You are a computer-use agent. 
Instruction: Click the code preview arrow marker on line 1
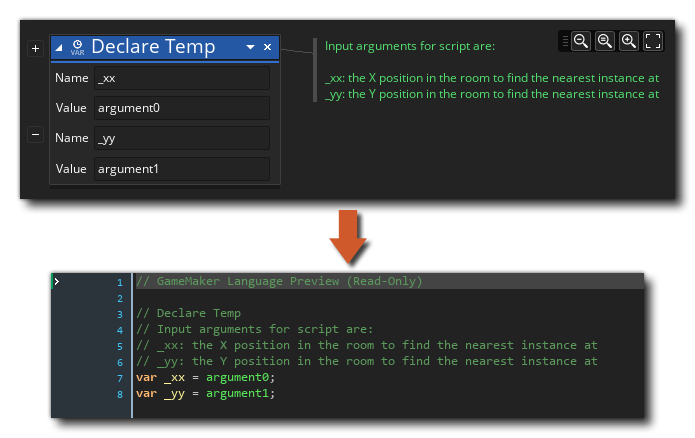coord(57,282)
